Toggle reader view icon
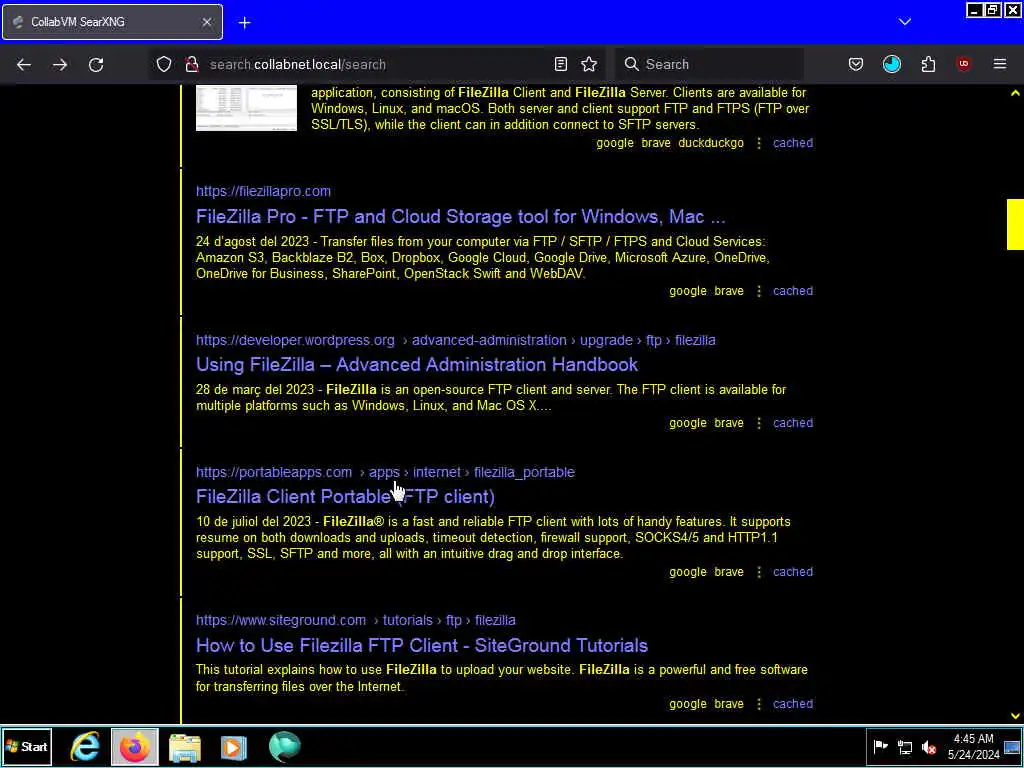The image size is (1024, 768). click(x=560, y=64)
